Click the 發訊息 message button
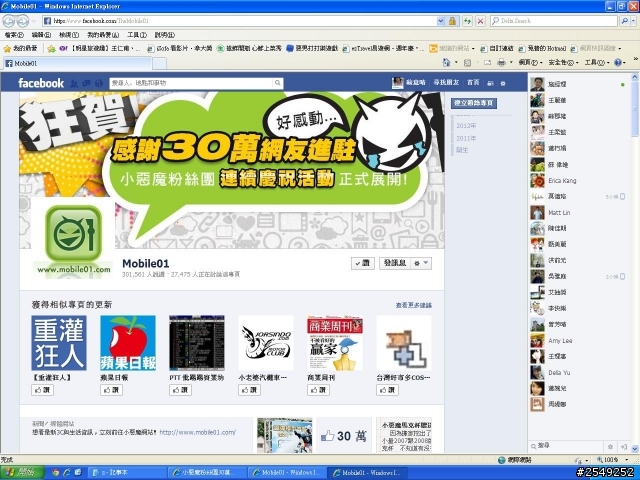Screen dimensions: 640x480 (x=395, y=263)
